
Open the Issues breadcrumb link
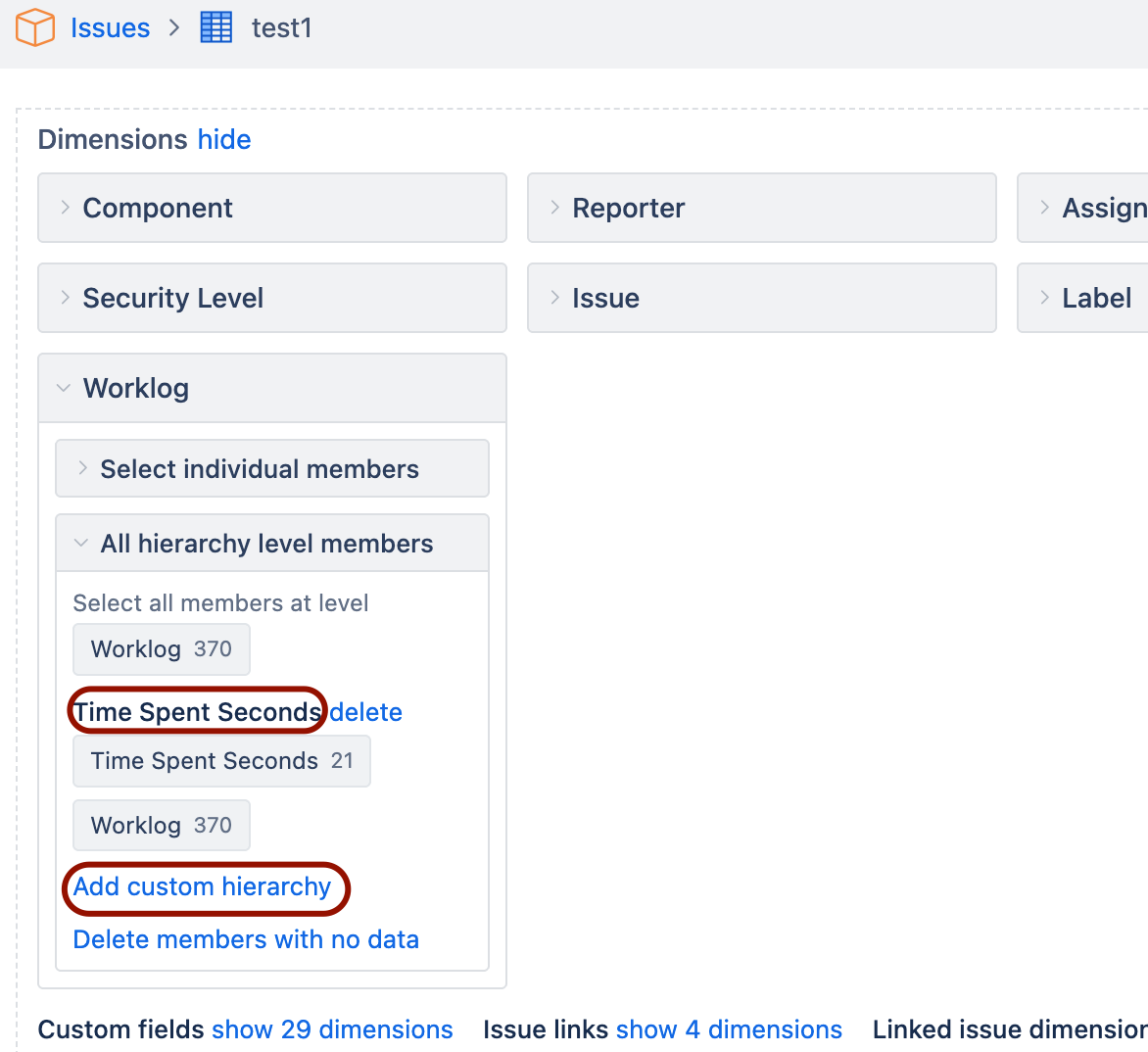point(110,27)
